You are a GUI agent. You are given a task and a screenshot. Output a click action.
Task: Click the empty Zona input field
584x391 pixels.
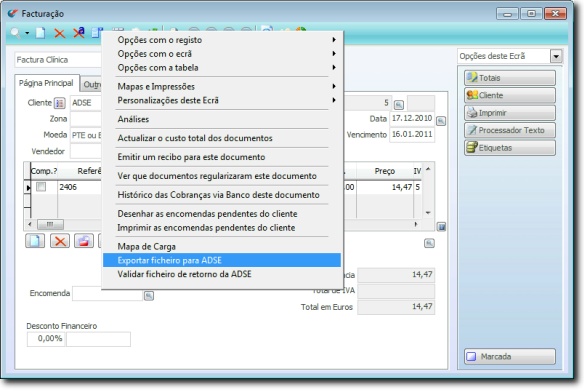coord(86,119)
